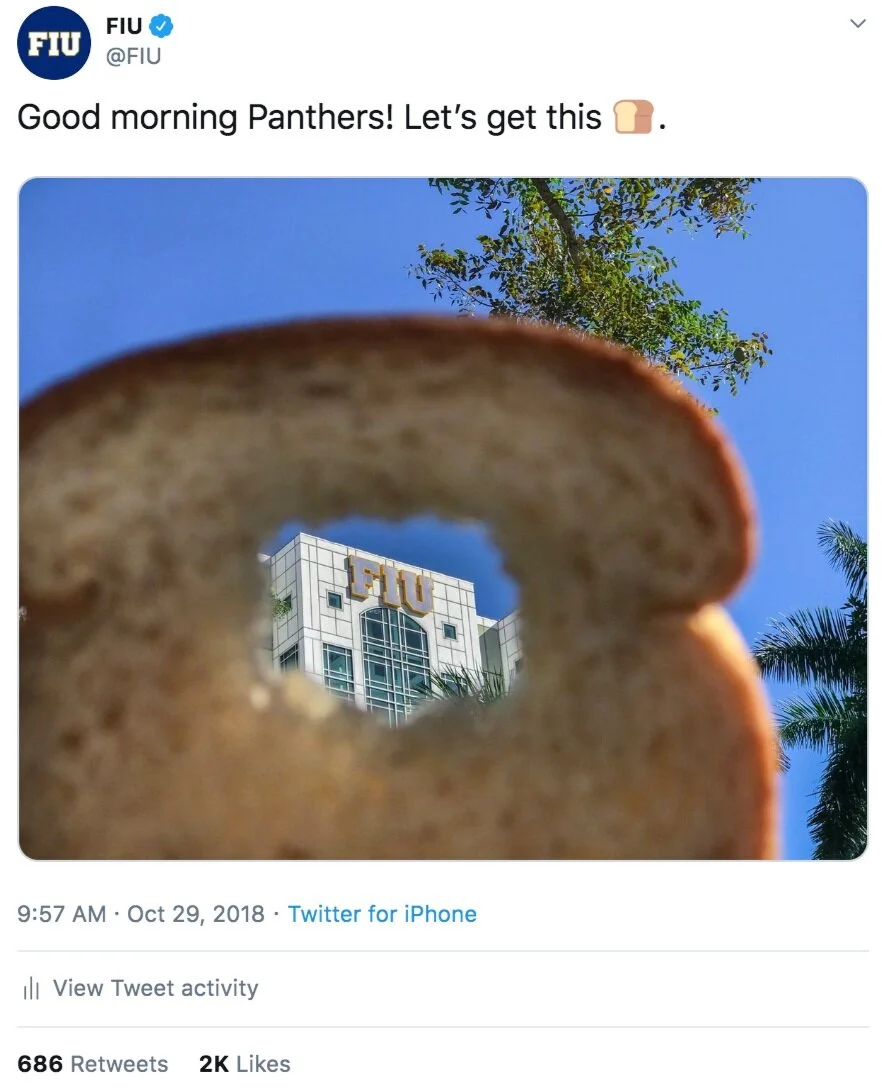Click the tweet activity bar chart icon

(31, 987)
